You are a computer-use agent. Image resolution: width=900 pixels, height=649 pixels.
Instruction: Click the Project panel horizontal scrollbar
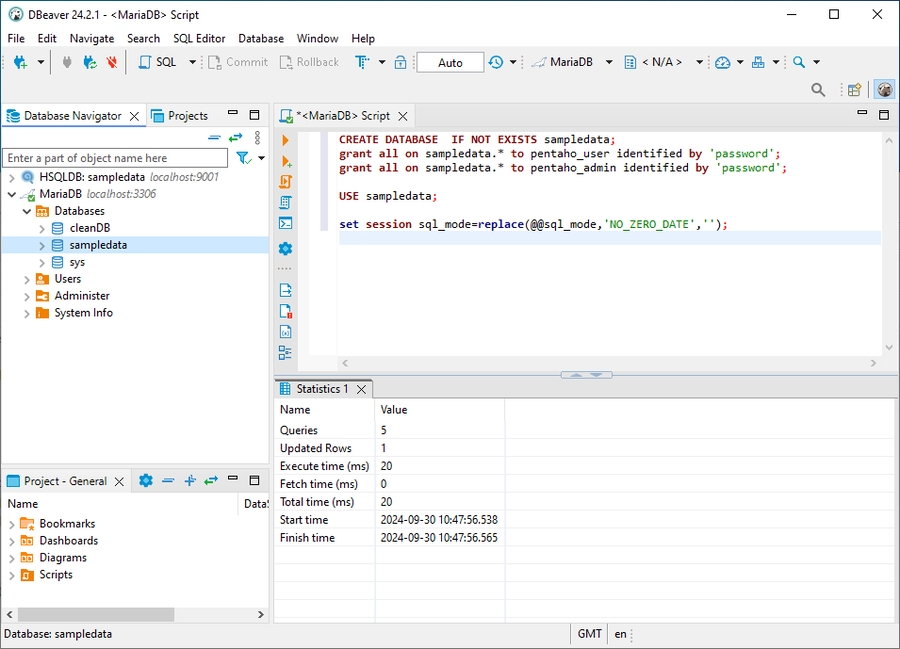pyautogui.click(x=95, y=614)
